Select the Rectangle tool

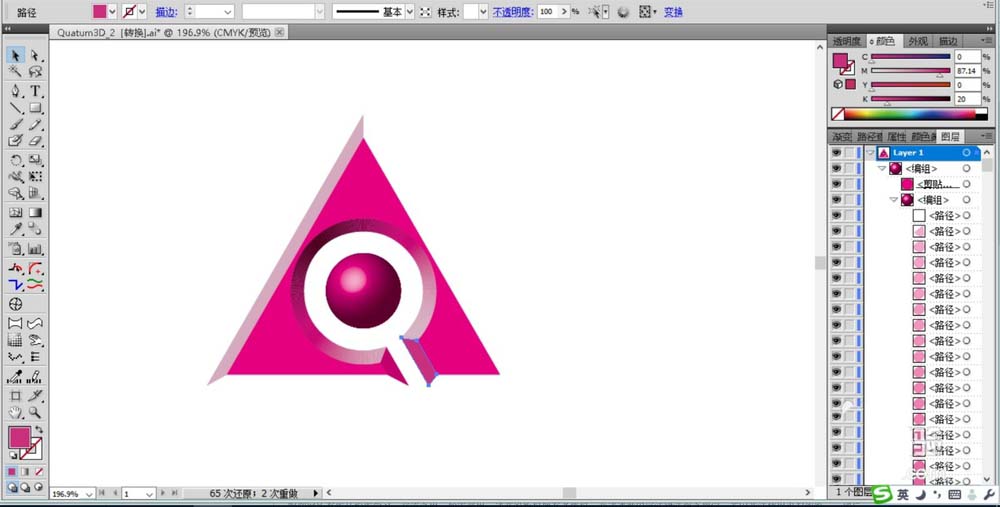(x=35, y=108)
